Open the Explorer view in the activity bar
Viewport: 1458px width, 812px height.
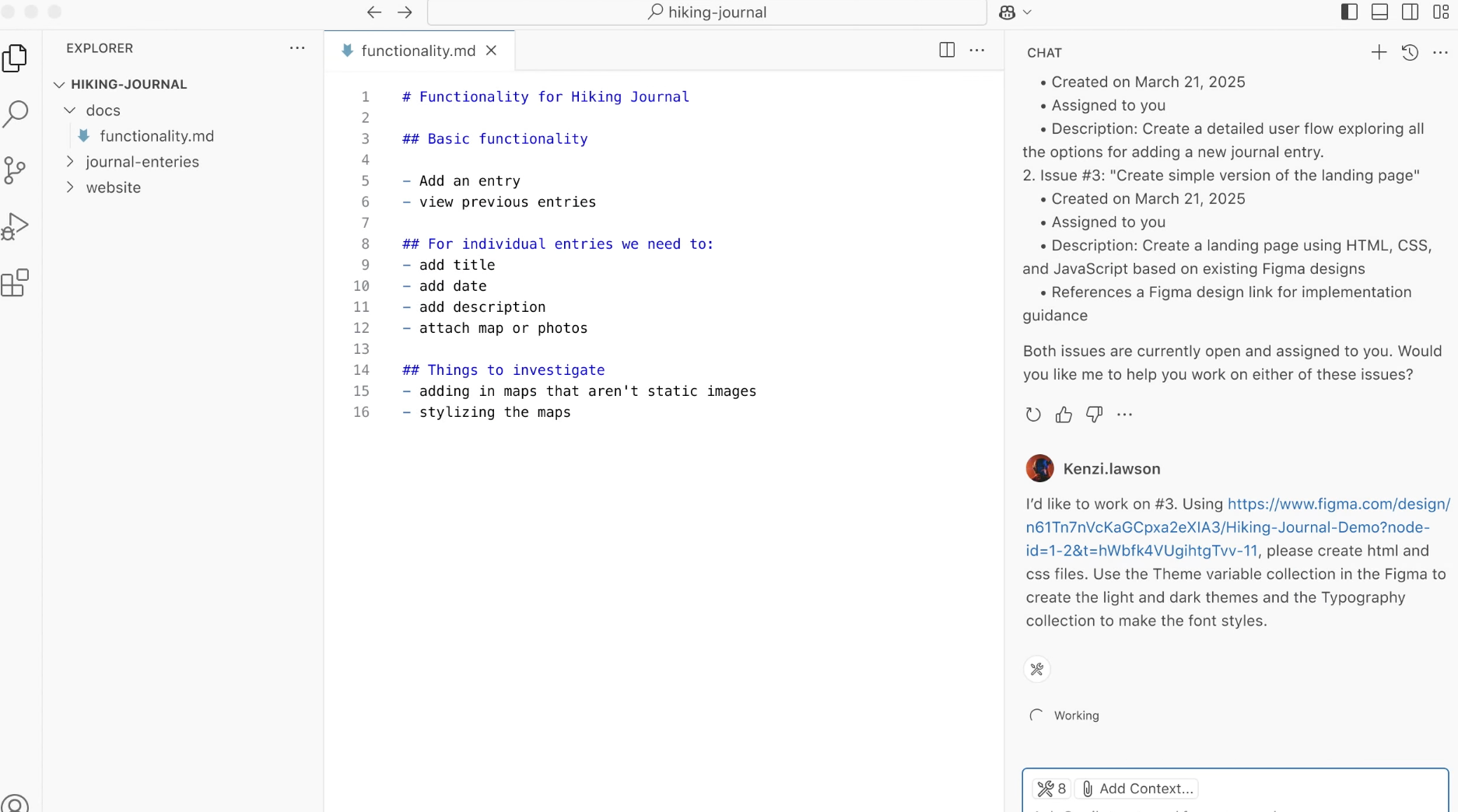click(x=15, y=58)
